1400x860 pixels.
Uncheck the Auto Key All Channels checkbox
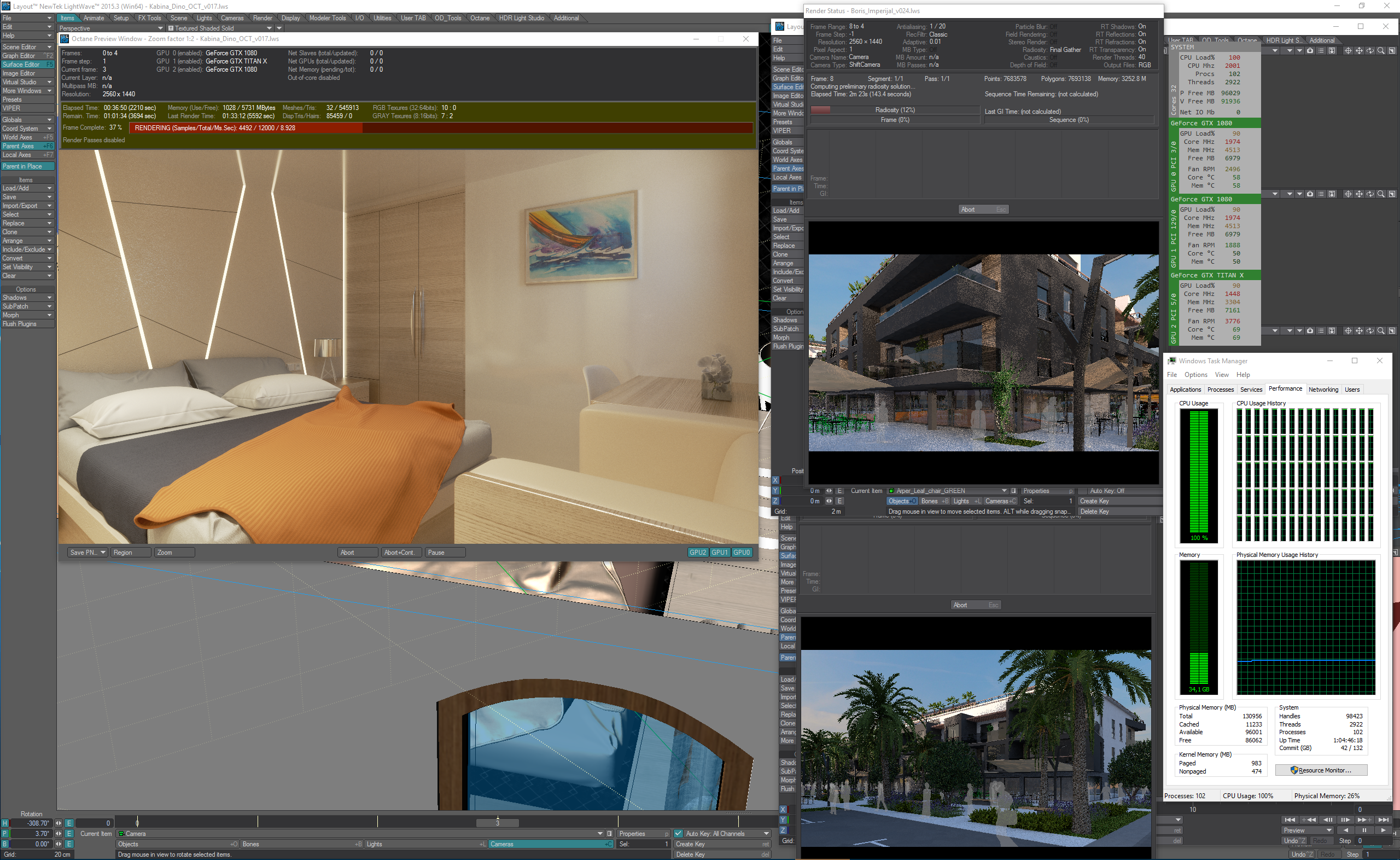(678, 834)
